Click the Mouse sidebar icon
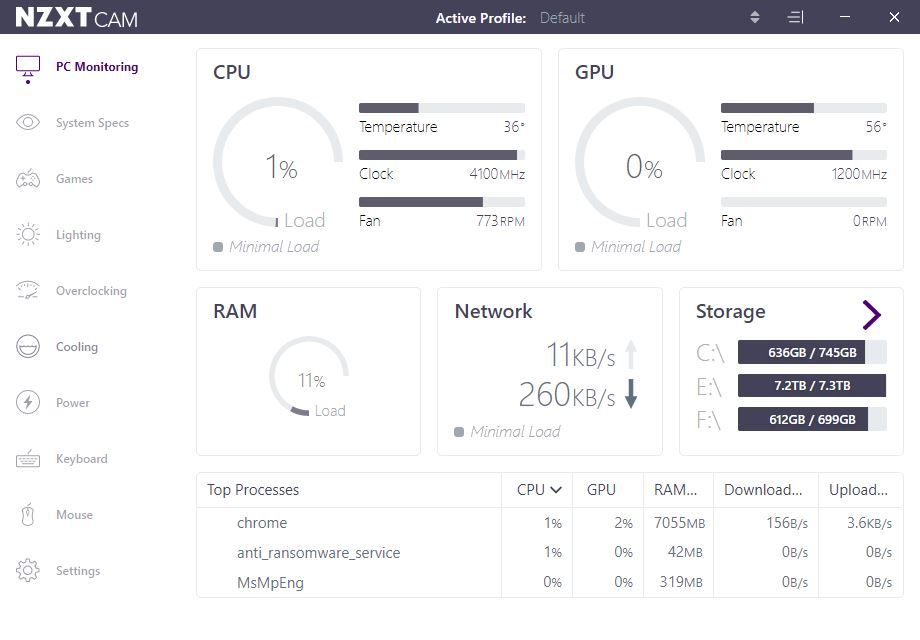This screenshot has width=920, height=640. [x=28, y=515]
